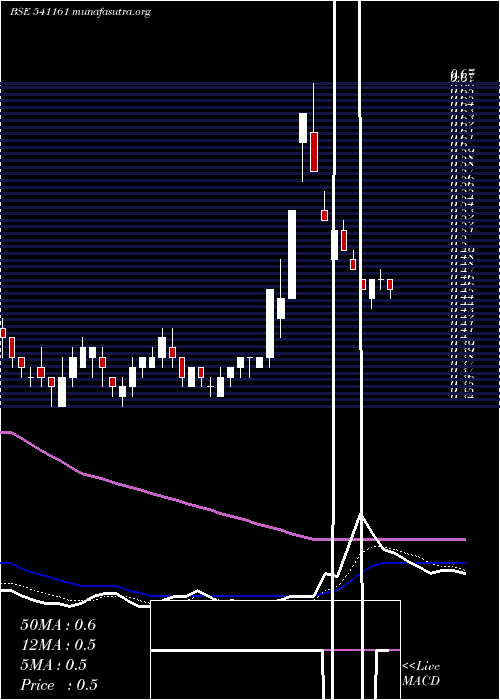Select the "50MA : 0.6" legend value

coord(58,625)
